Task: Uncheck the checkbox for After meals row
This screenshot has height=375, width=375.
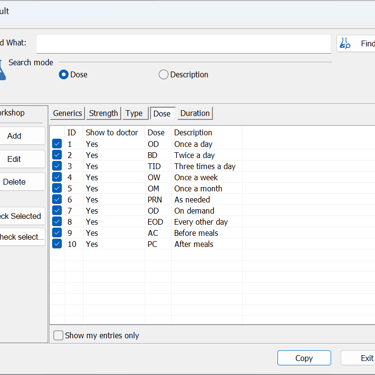Action: (x=57, y=244)
